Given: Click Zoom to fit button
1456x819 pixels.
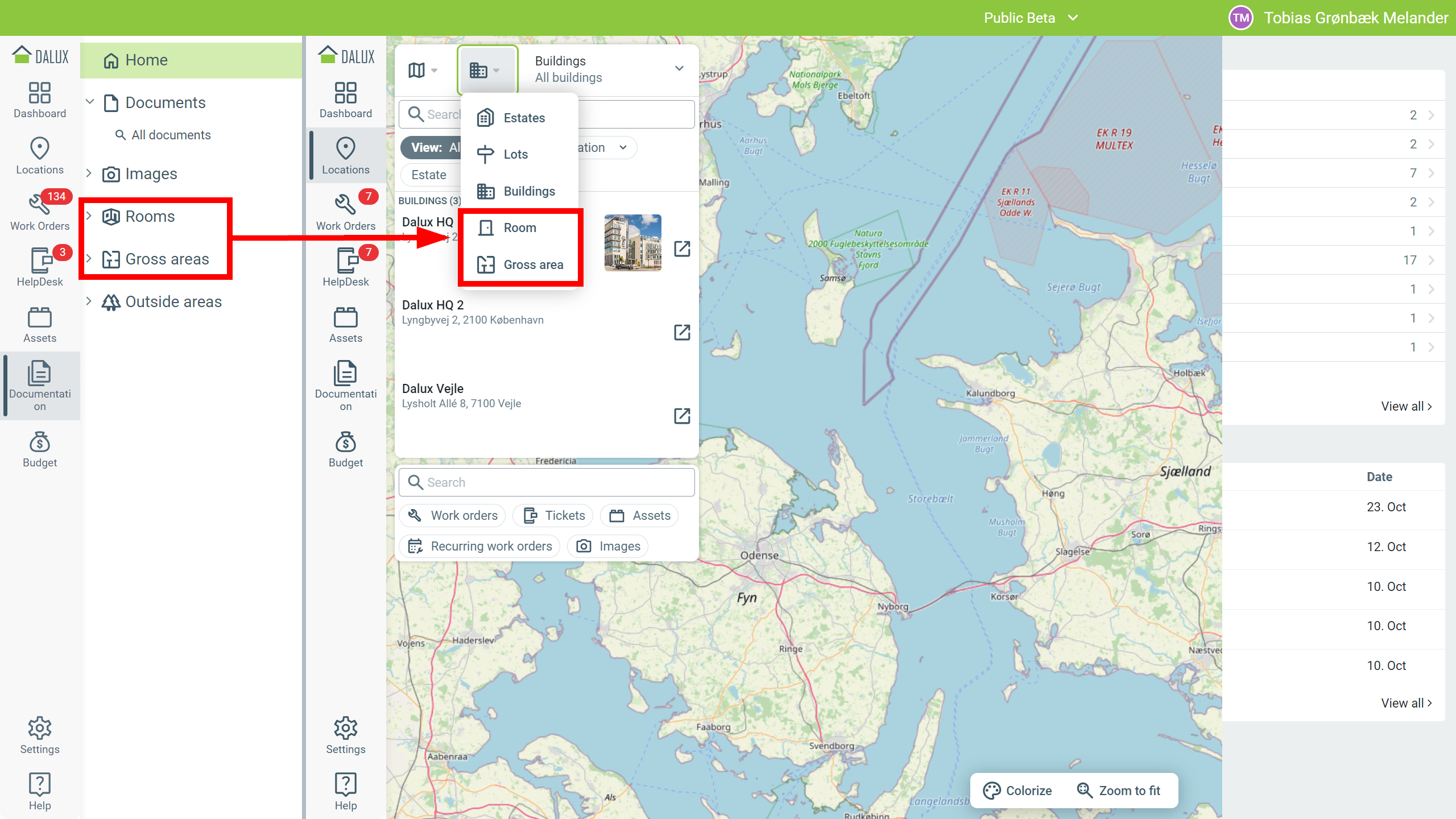Looking at the screenshot, I should (1119, 791).
